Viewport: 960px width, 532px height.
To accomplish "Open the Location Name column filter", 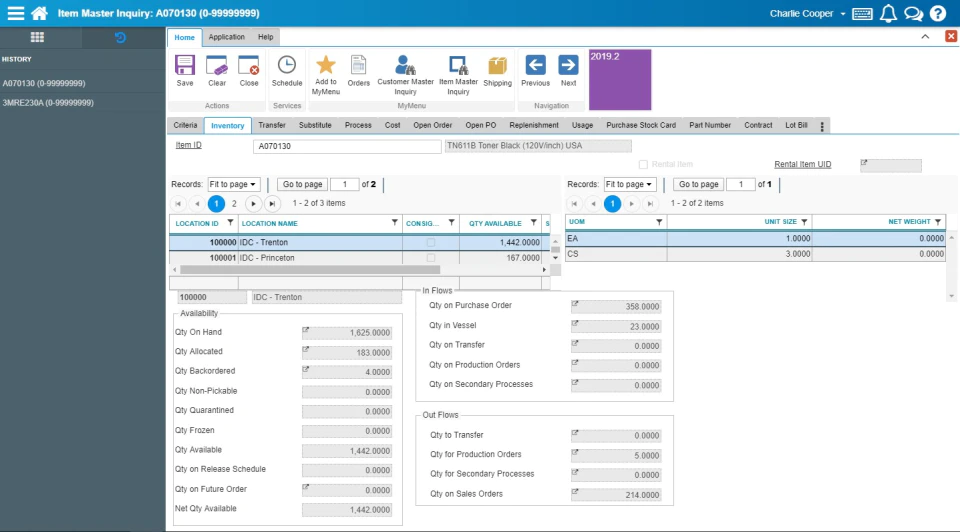I will tap(394, 223).
